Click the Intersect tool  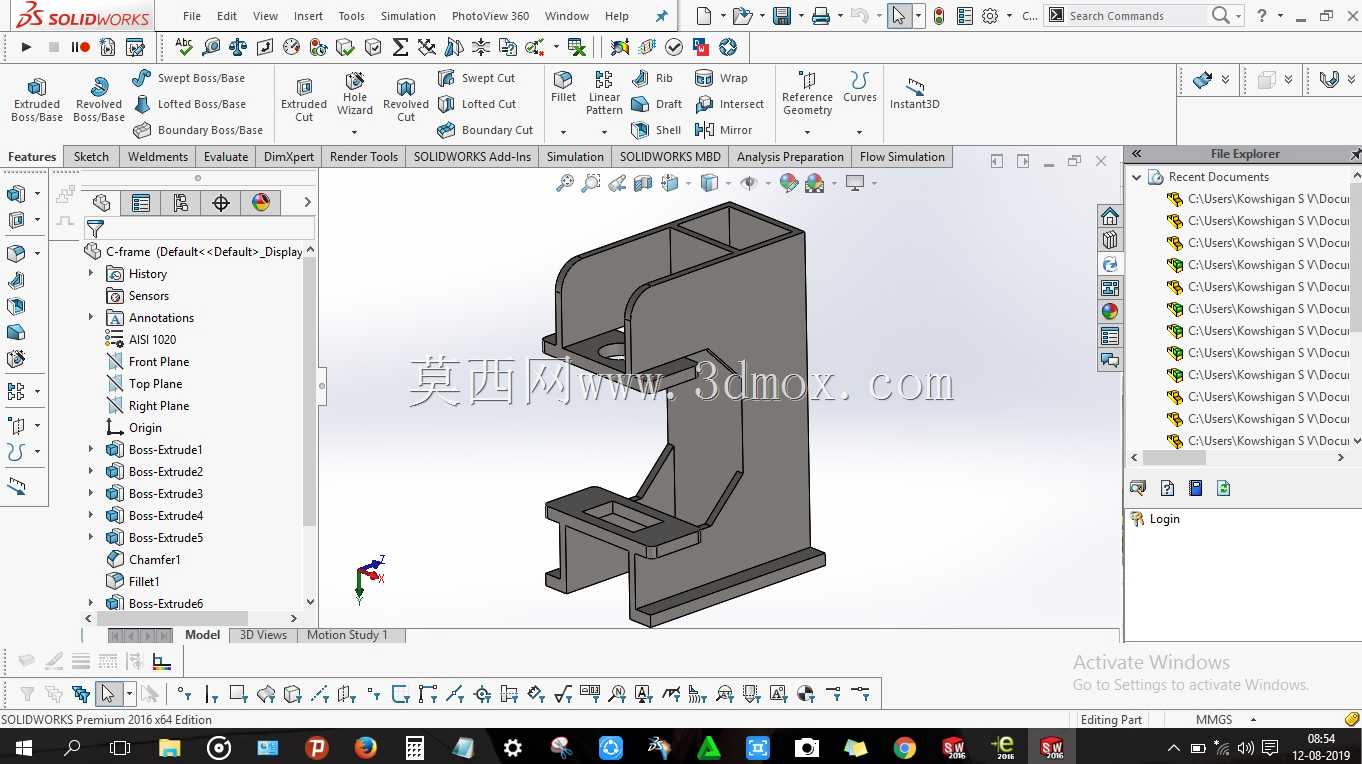pos(729,104)
